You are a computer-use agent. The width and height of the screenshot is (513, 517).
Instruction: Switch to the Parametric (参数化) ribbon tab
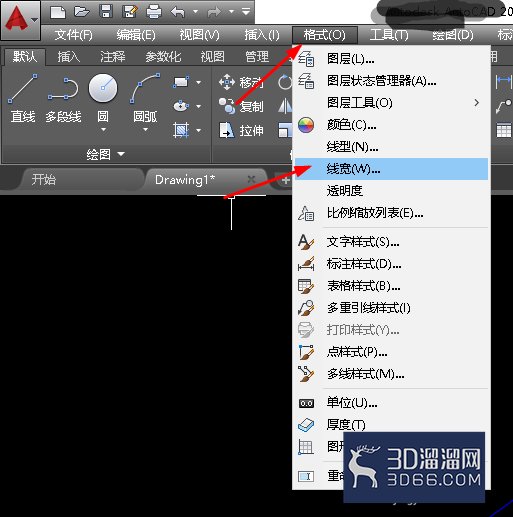tap(163, 57)
